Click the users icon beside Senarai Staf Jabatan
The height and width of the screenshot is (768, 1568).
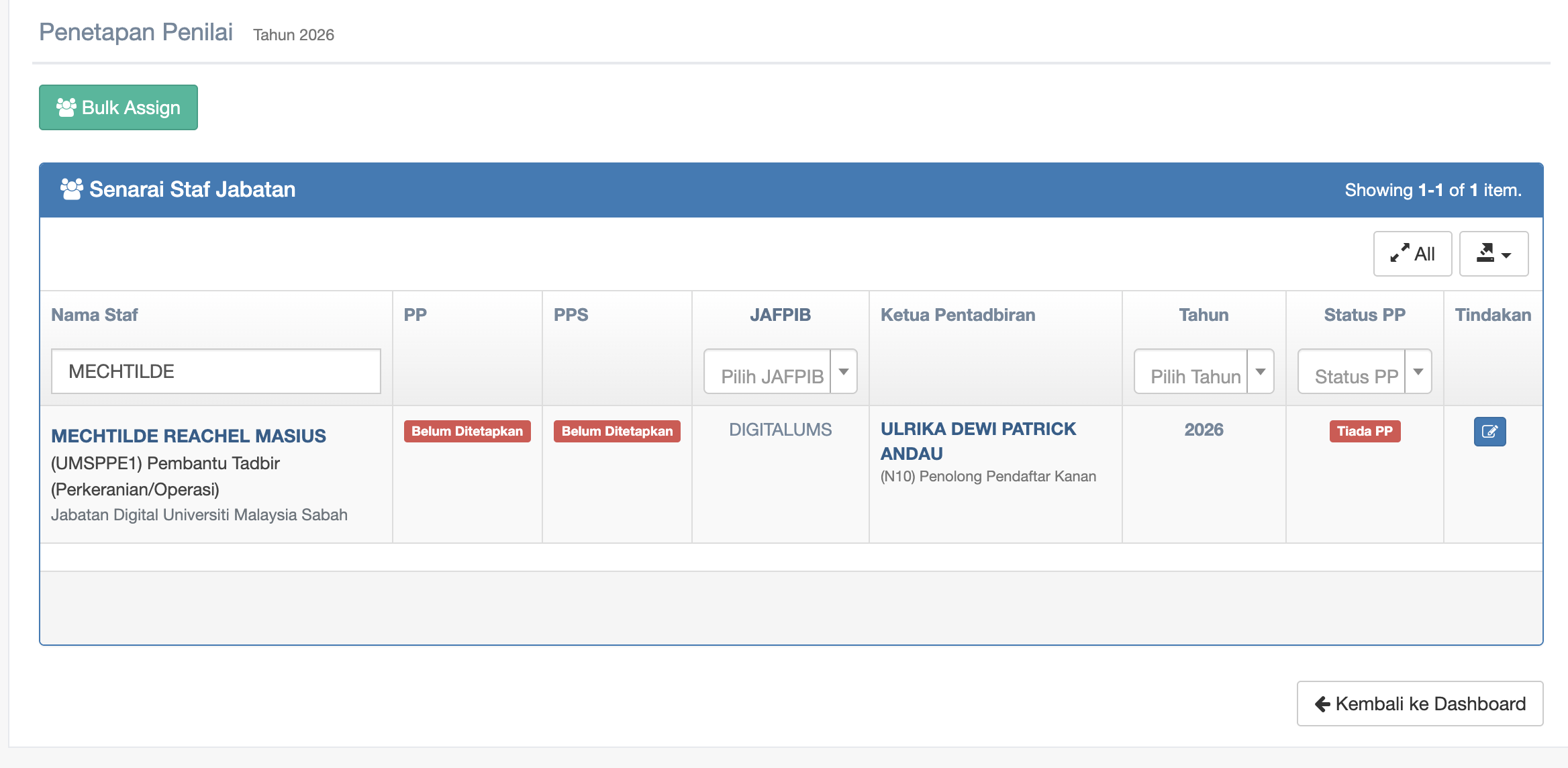(x=71, y=189)
